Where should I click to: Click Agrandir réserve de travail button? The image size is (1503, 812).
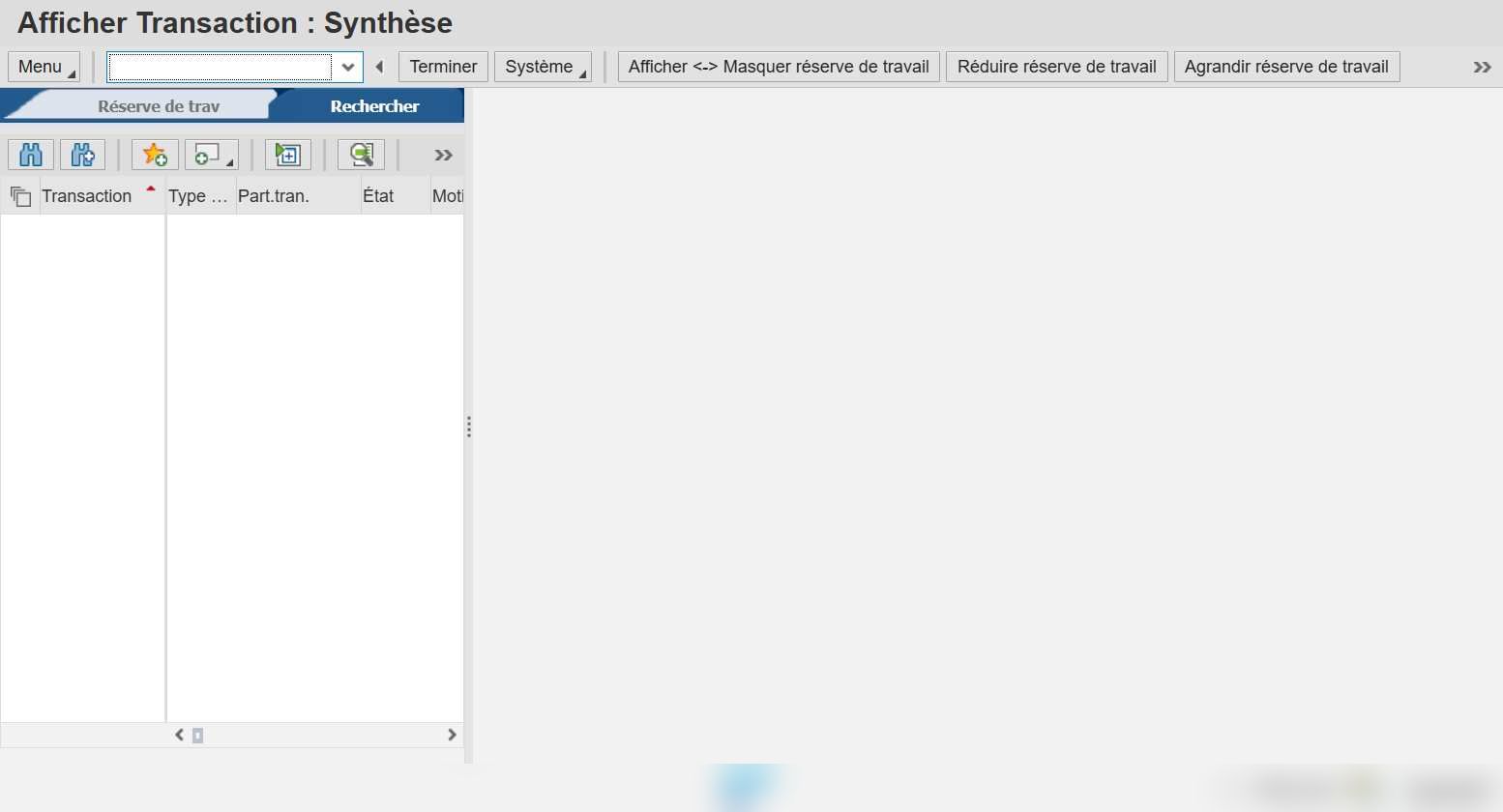tap(1286, 67)
